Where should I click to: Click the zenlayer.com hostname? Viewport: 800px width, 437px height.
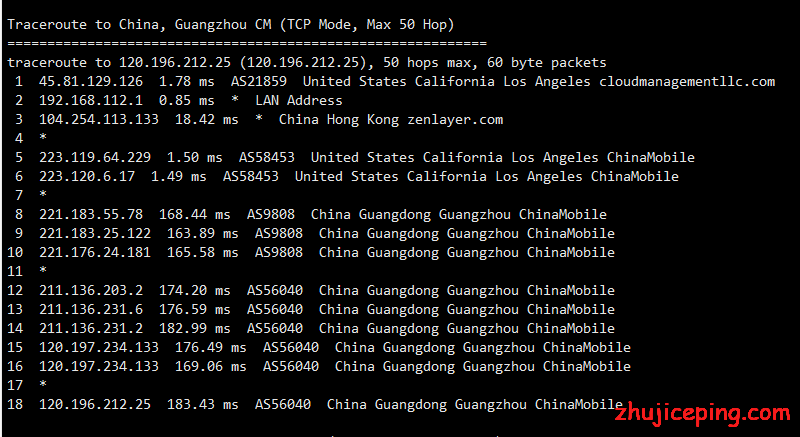(455, 120)
